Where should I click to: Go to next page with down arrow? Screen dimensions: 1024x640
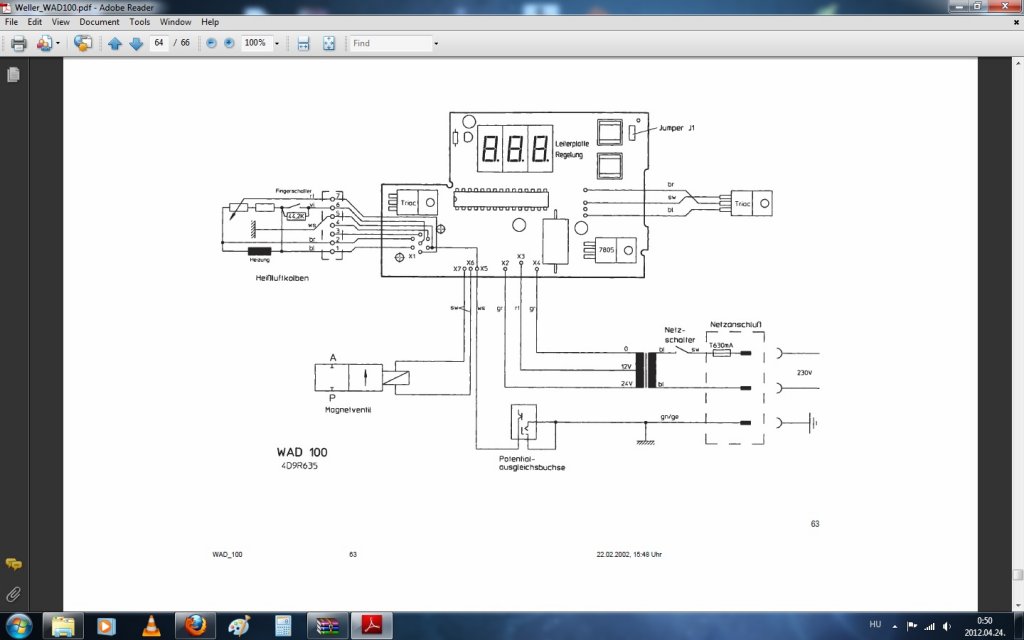[136, 44]
